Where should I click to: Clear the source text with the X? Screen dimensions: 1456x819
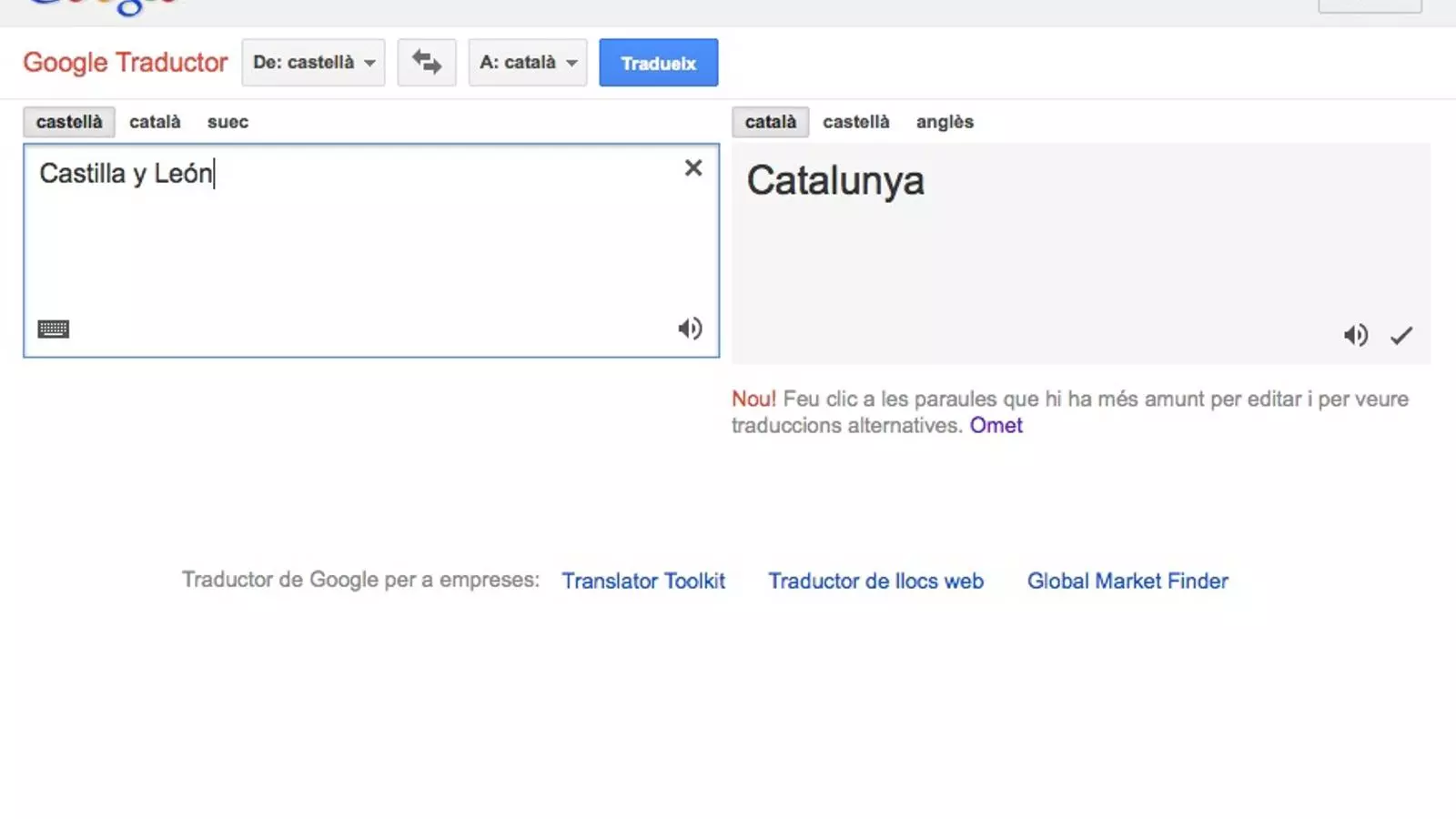tap(693, 167)
